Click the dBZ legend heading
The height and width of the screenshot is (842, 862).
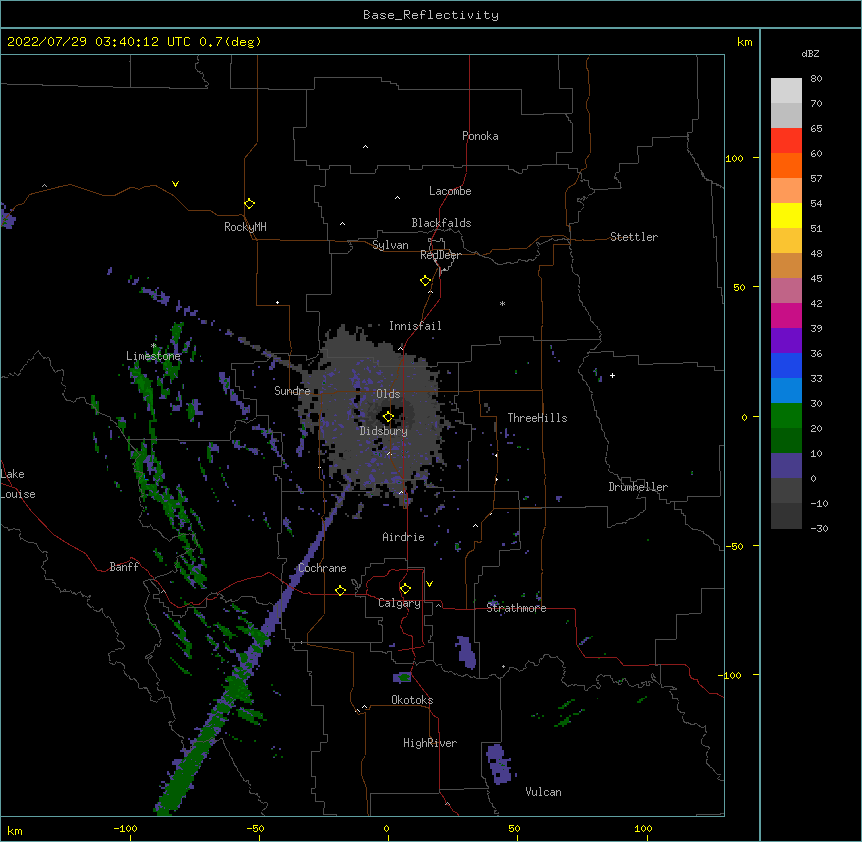tap(810, 54)
